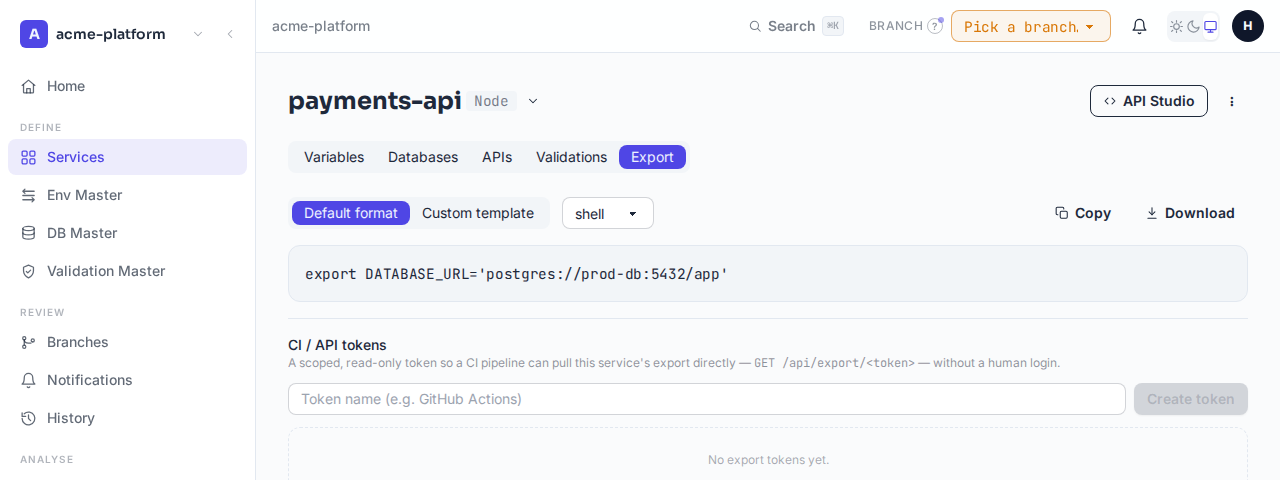The image size is (1280, 480).
Task: Open DB Master in the sidebar
Action: (x=127, y=233)
